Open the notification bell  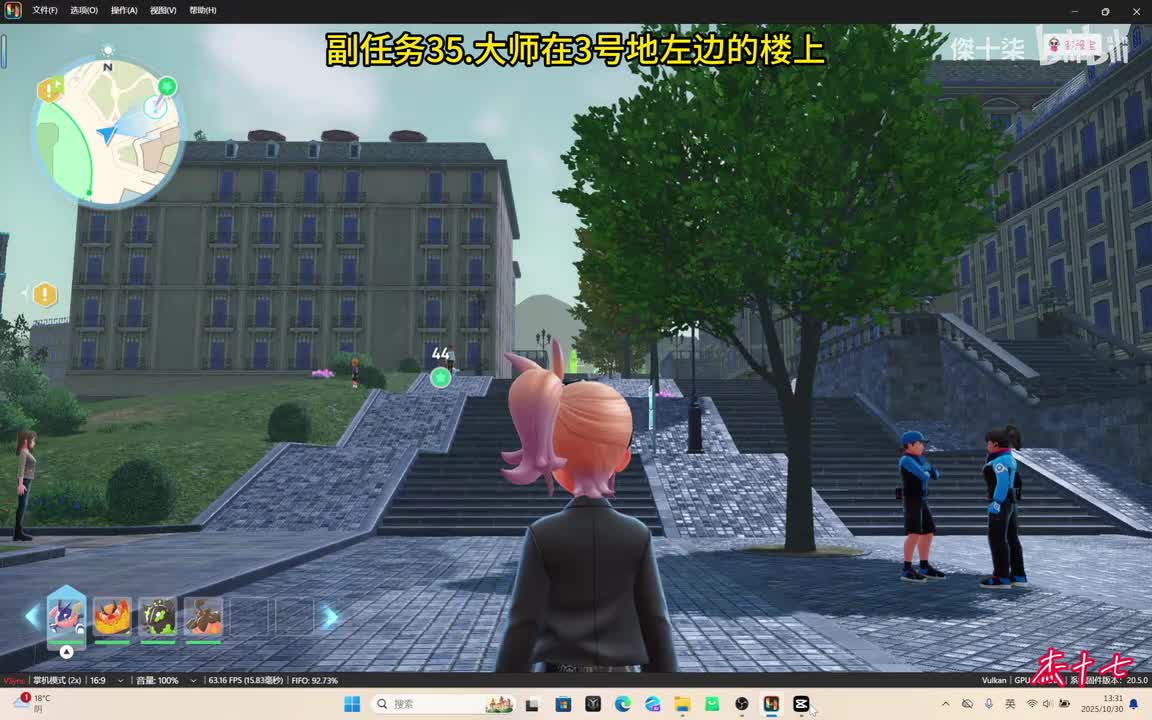tap(1134, 704)
